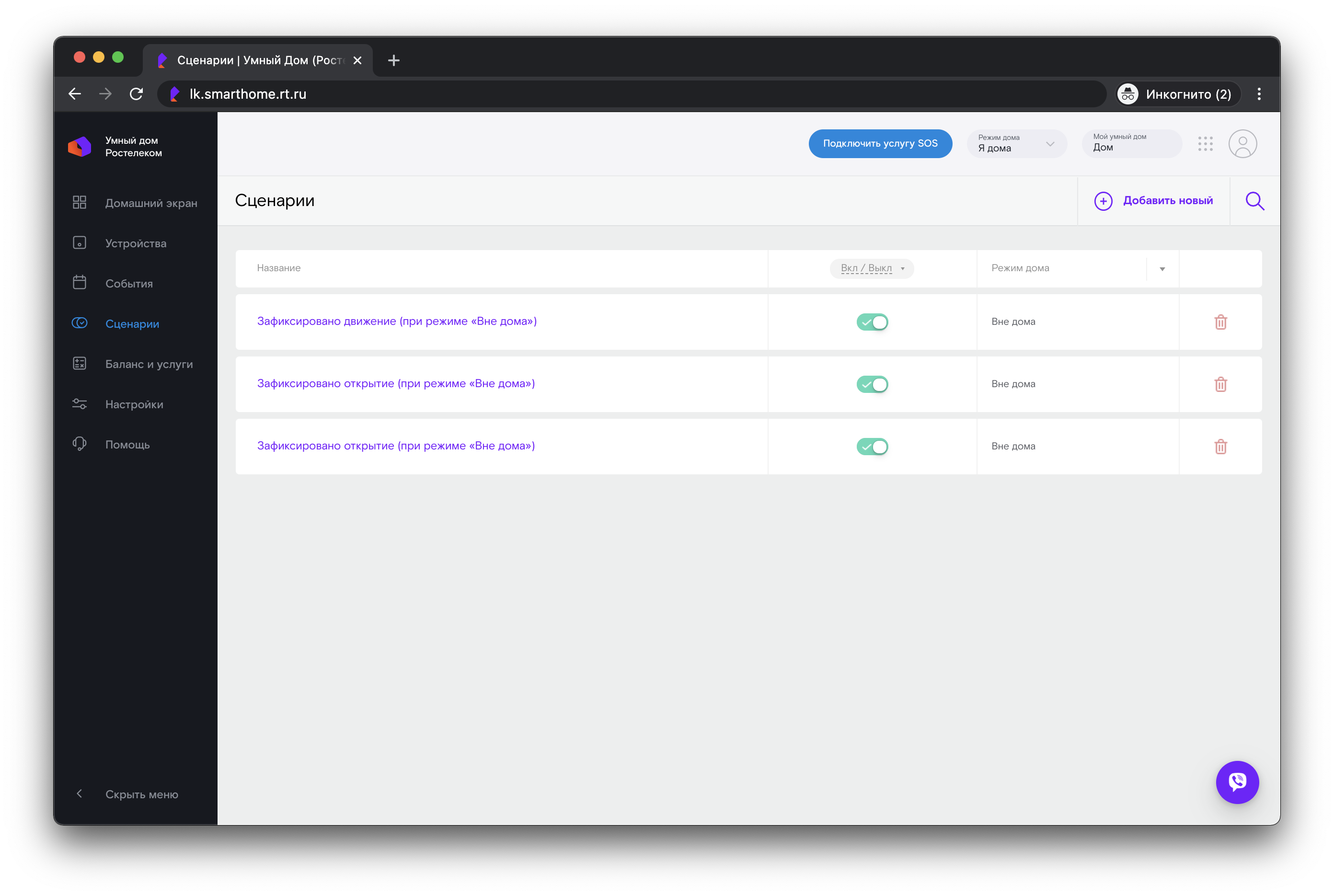This screenshot has height=896, width=1334.
Task: Reload the browser page
Action: (x=136, y=94)
